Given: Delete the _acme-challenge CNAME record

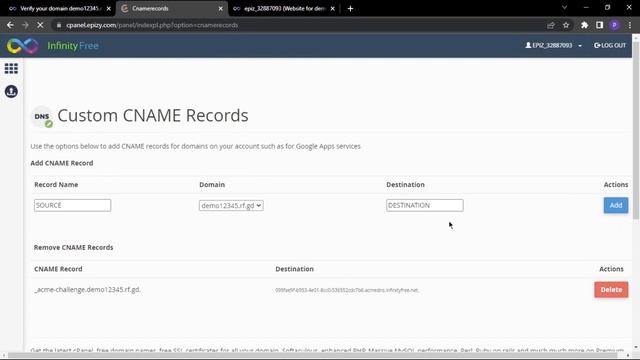Looking at the screenshot, I should 611,290.
